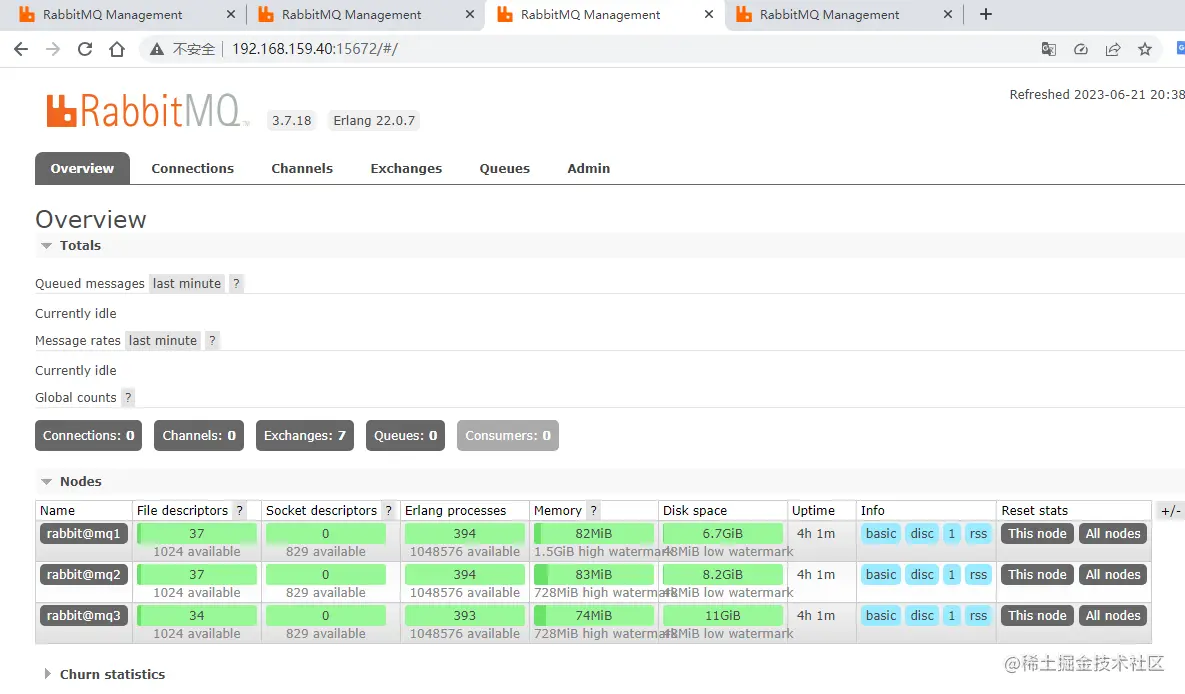Viewport: 1185px width, 694px height.
Task: Open node rabbit@mq3 details
Action: tap(84, 615)
